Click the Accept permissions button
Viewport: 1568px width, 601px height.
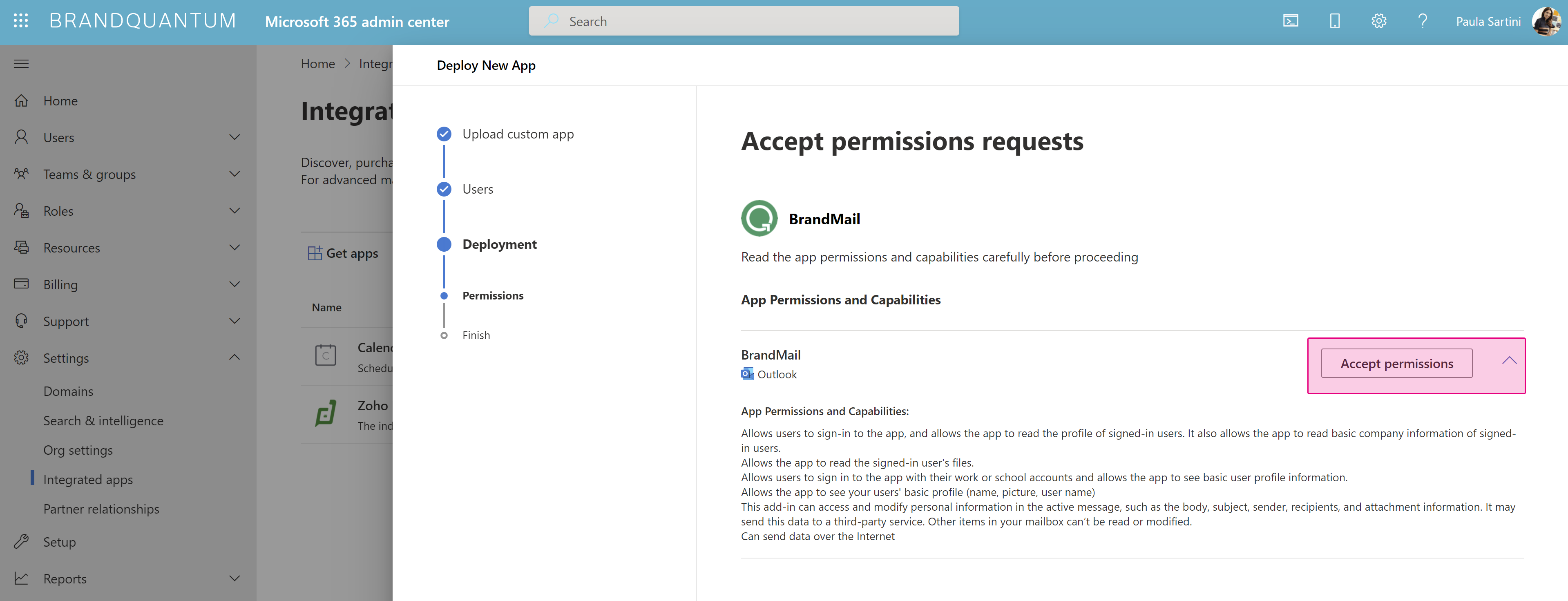[x=1396, y=364]
